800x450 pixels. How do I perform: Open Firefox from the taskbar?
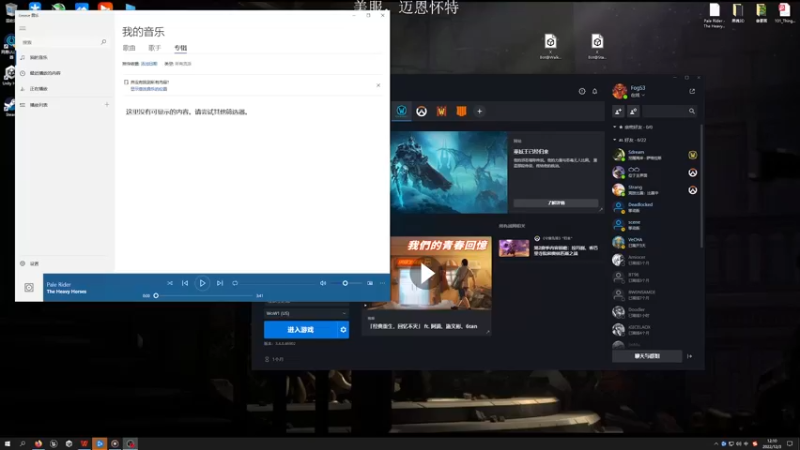tap(38, 444)
